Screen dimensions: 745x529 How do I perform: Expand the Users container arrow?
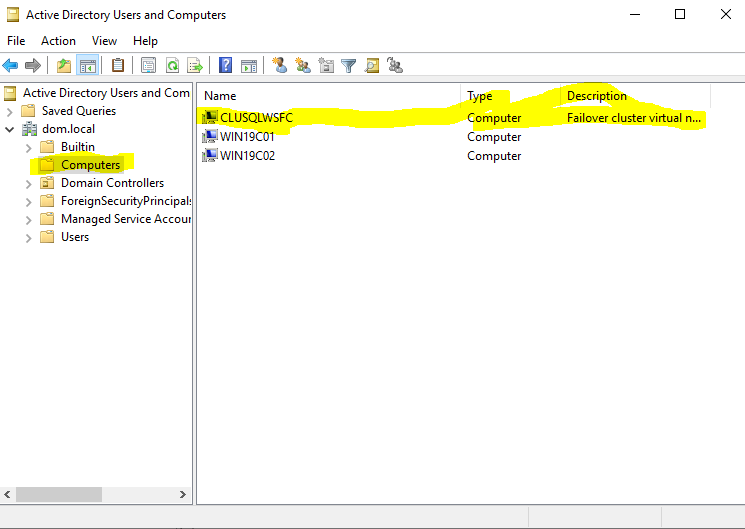coord(28,237)
